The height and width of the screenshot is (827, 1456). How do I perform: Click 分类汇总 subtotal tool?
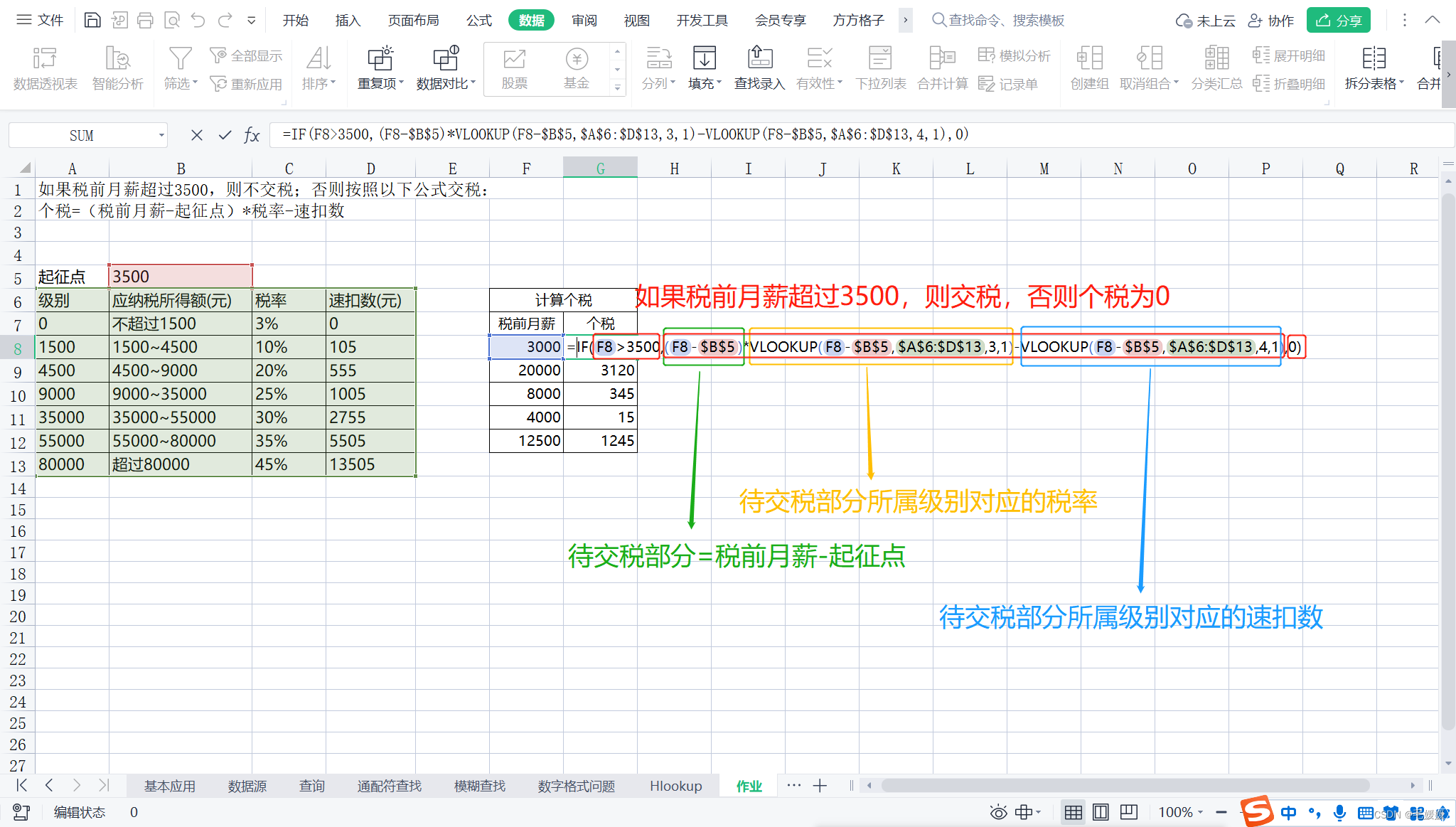pos(1216,68)
